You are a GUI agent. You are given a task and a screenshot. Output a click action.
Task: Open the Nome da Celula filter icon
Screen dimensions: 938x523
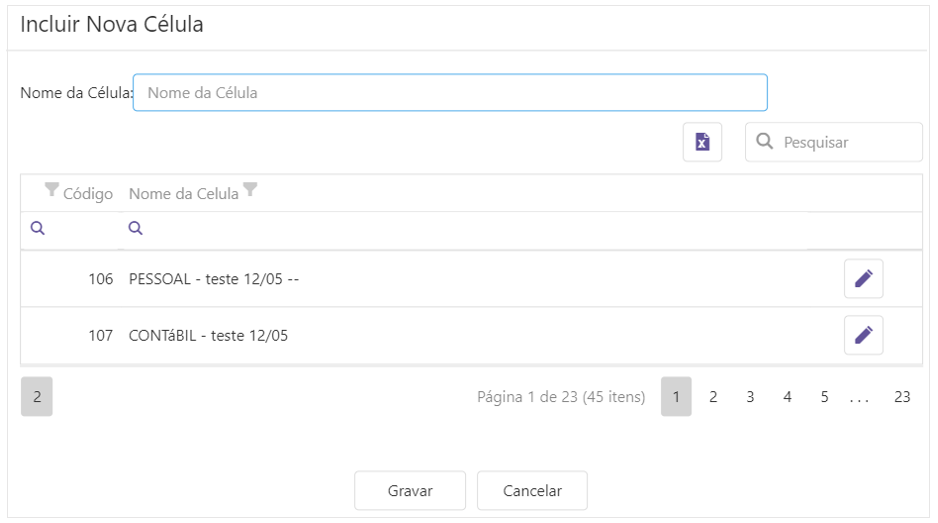250,191
